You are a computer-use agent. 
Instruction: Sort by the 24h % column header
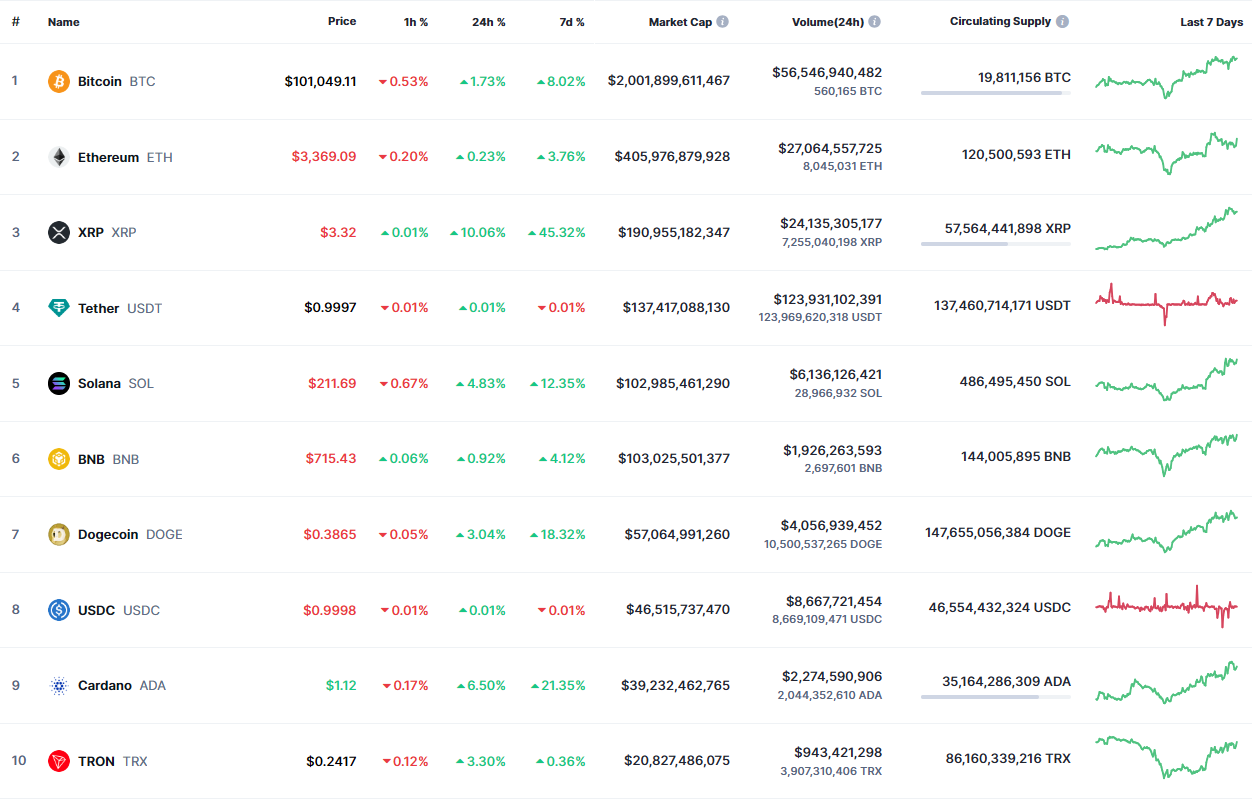pos(489,21)
